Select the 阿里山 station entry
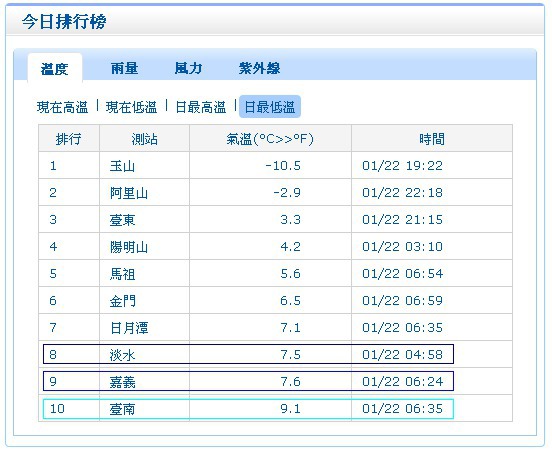Image resolution: width=552 pixels, height=456 pixels. 129,193
